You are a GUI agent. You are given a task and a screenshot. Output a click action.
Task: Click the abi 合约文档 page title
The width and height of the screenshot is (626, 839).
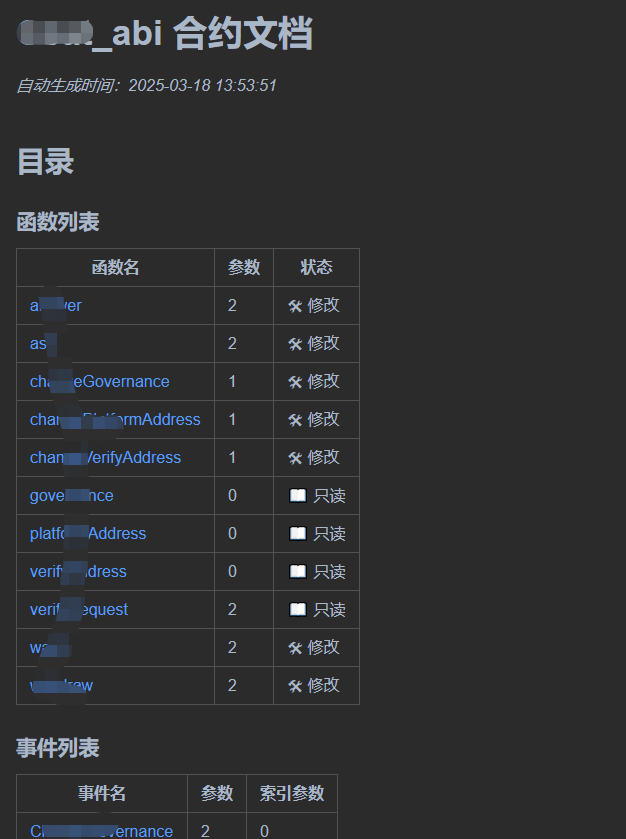(x=165, y=34)
